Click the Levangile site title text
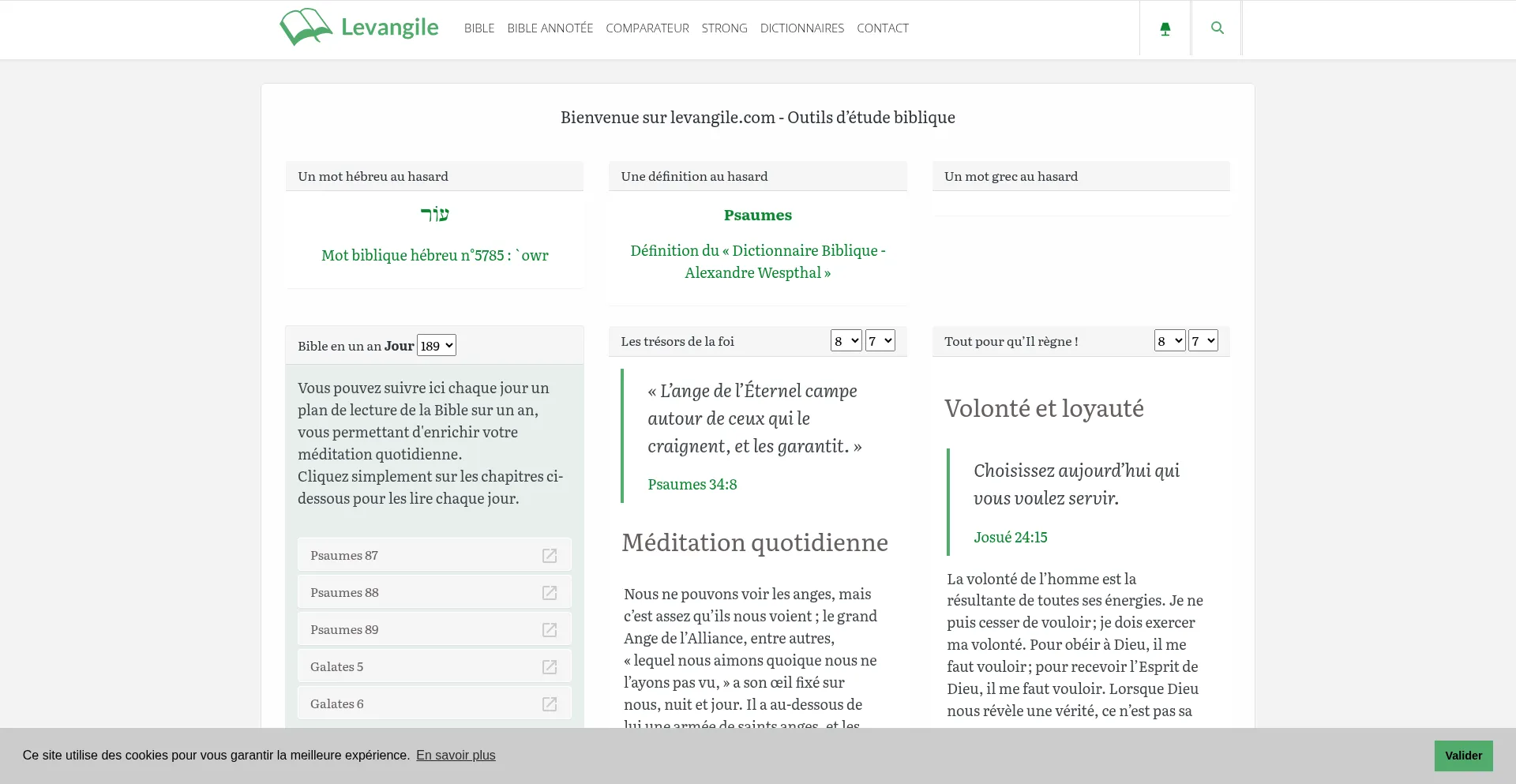 390,27
